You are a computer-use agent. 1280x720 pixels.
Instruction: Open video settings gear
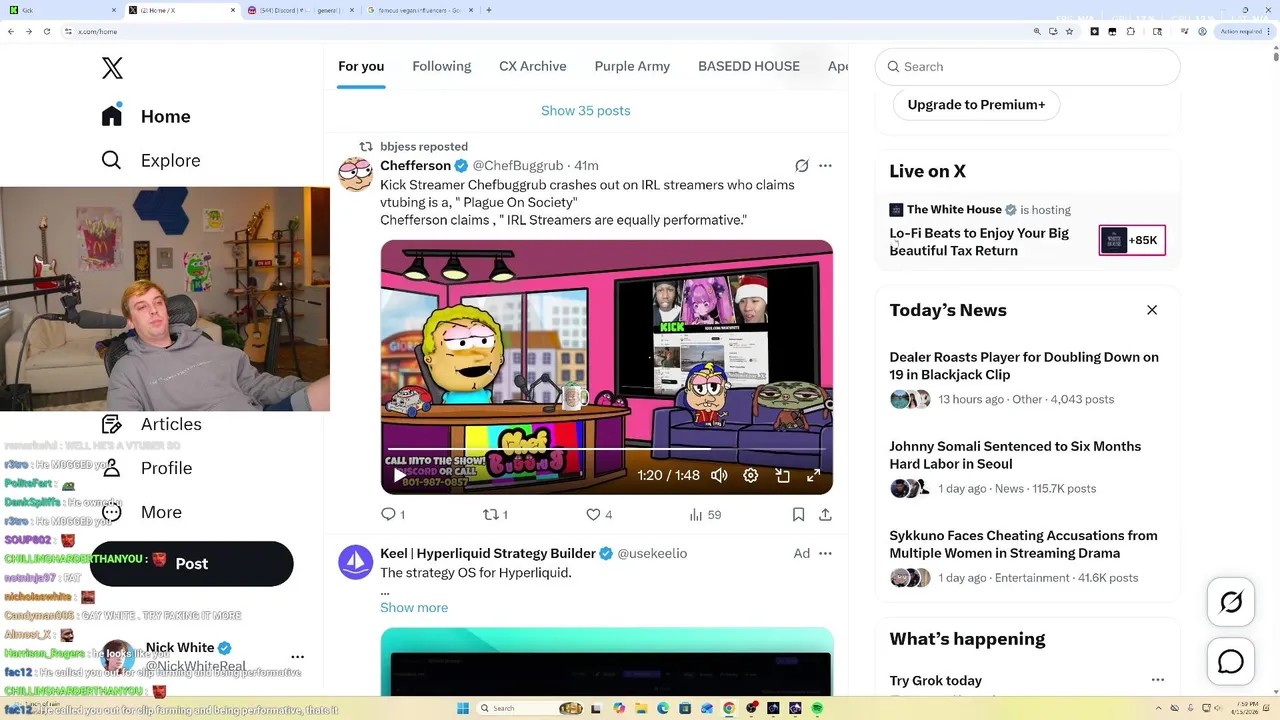tap(751, 475)
